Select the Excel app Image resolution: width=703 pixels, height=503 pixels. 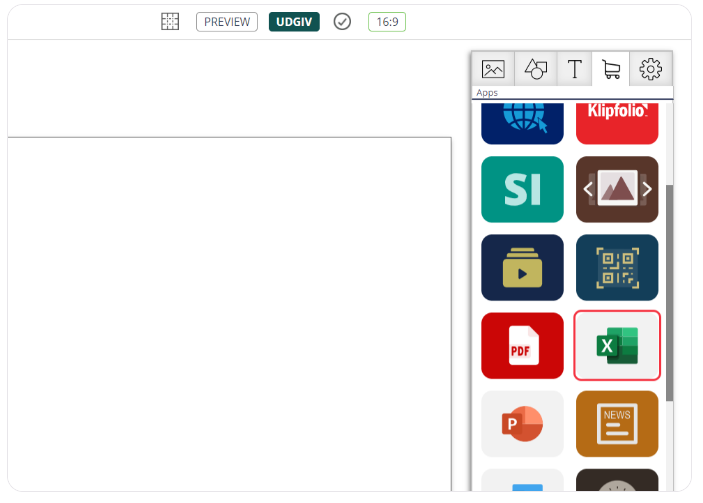(617, 346)
